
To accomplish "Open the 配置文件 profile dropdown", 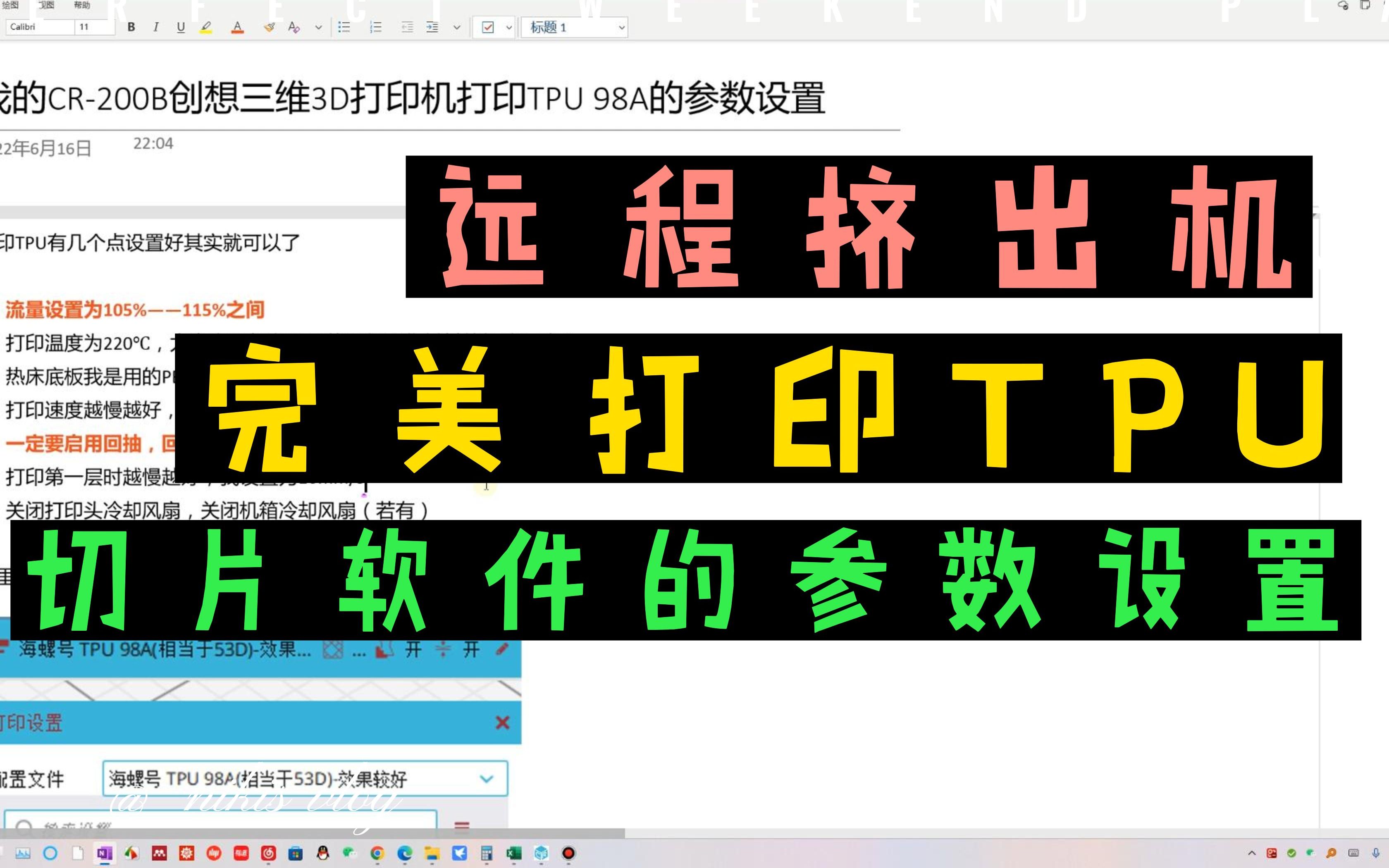I will click(x=305, y=779).
